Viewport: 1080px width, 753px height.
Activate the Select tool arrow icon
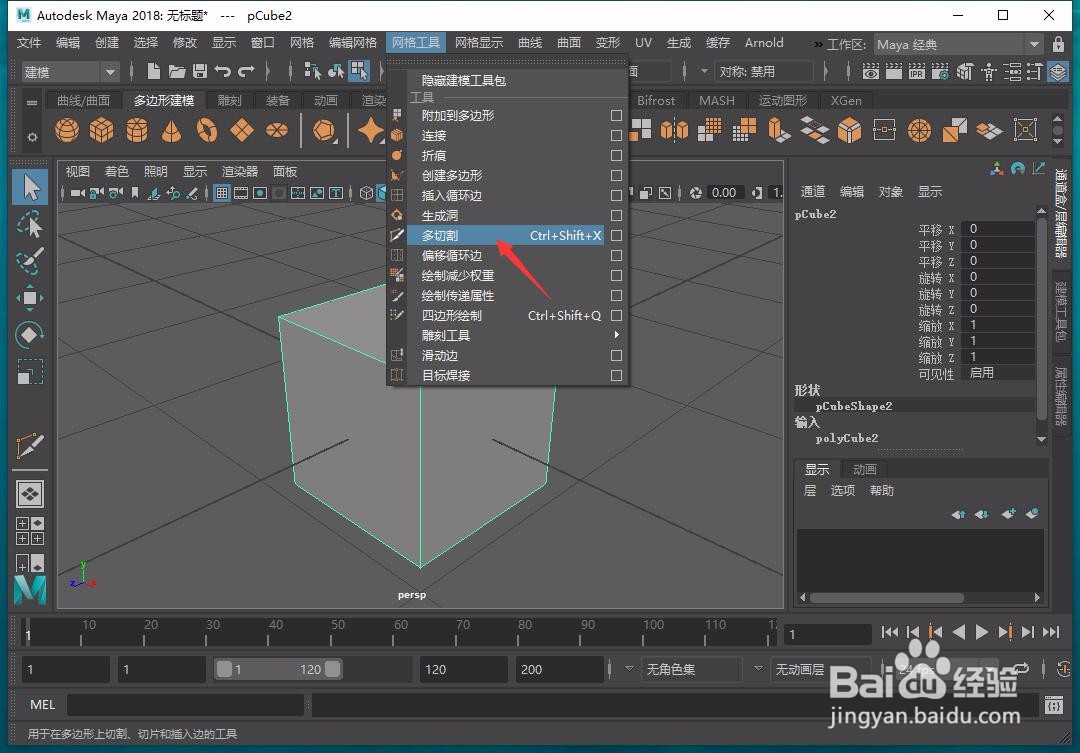pyautogui.click(x=30, y=186)
